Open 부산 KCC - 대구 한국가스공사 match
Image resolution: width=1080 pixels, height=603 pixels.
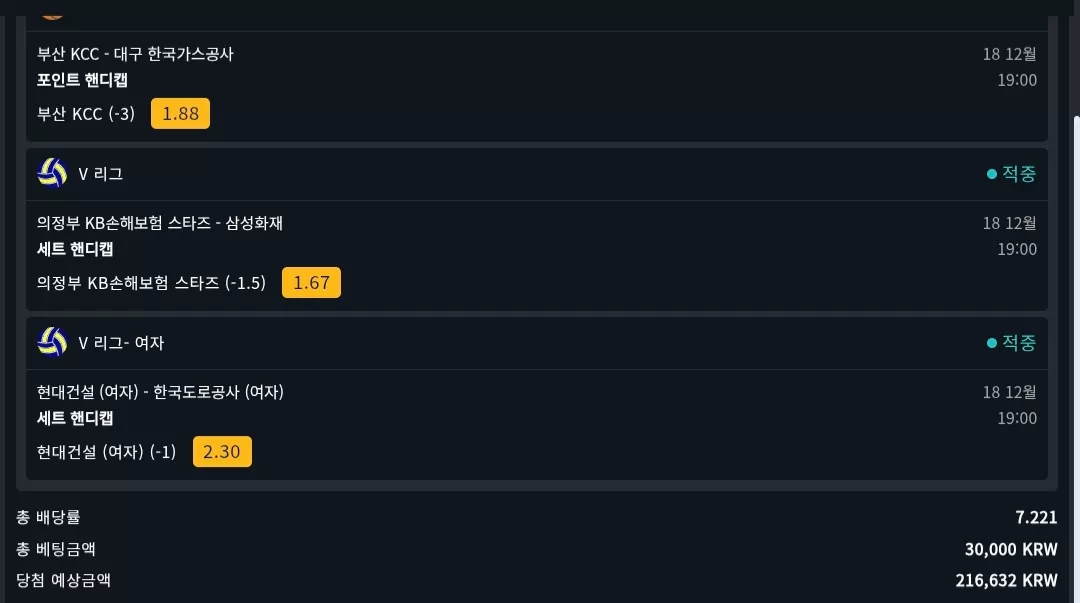click(135, 54)
